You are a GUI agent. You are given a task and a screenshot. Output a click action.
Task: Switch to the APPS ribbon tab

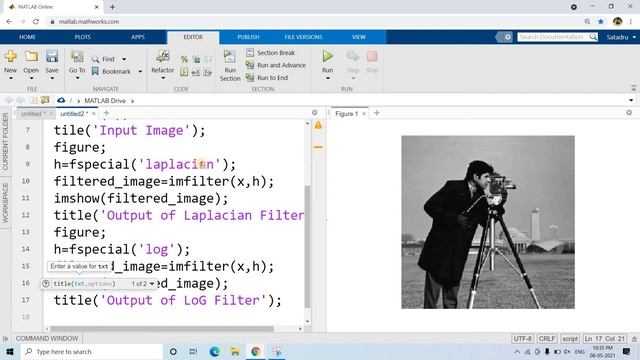[138, 37]
